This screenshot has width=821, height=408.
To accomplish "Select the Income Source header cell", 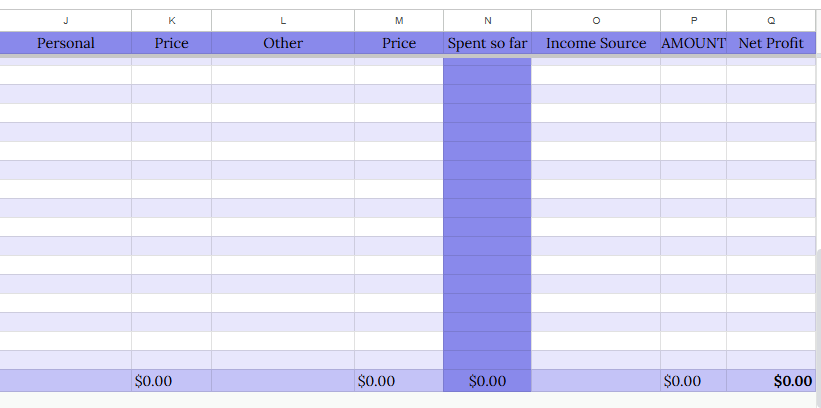I will [596, 43].
